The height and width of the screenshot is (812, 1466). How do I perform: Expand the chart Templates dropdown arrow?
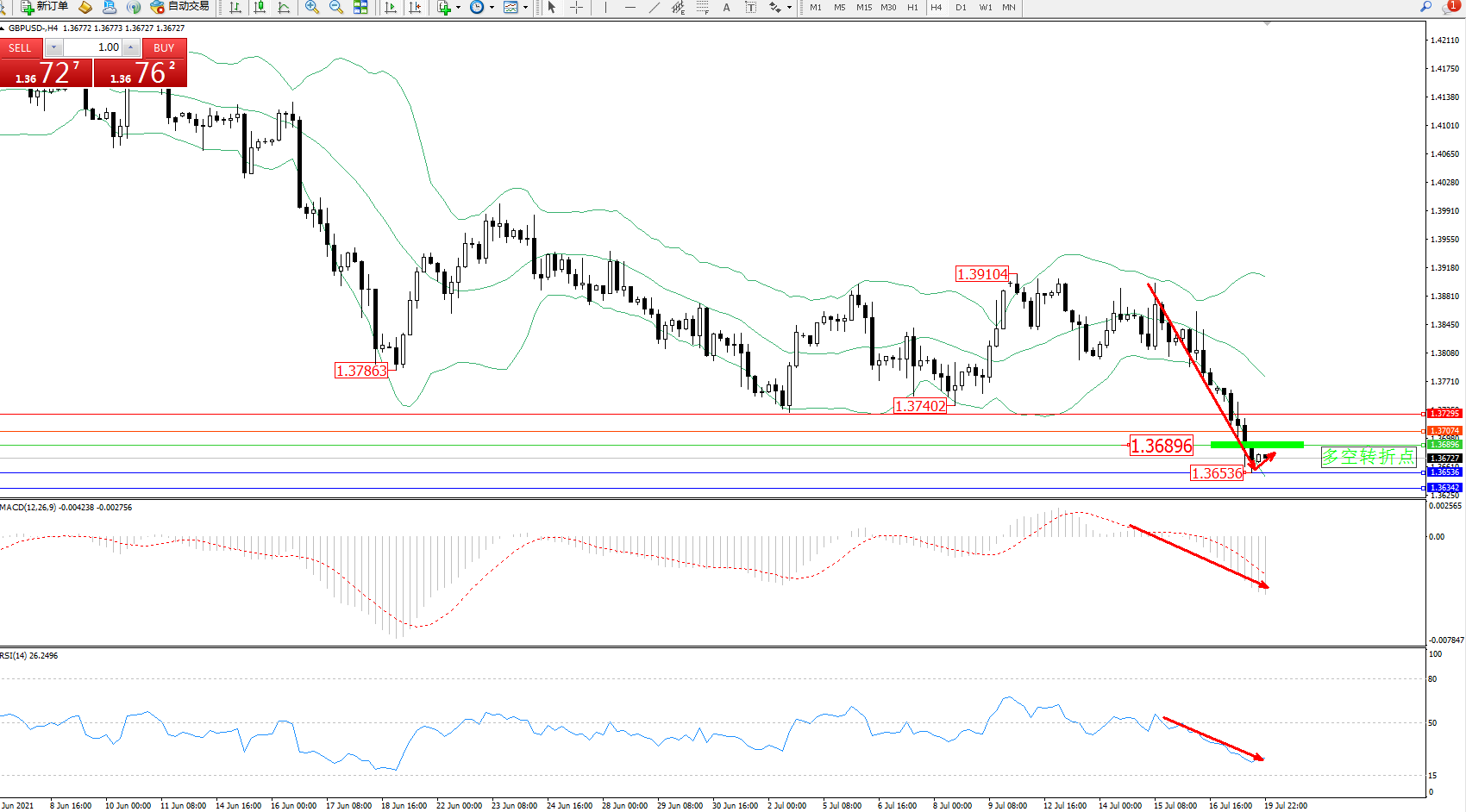click(525, 7)
